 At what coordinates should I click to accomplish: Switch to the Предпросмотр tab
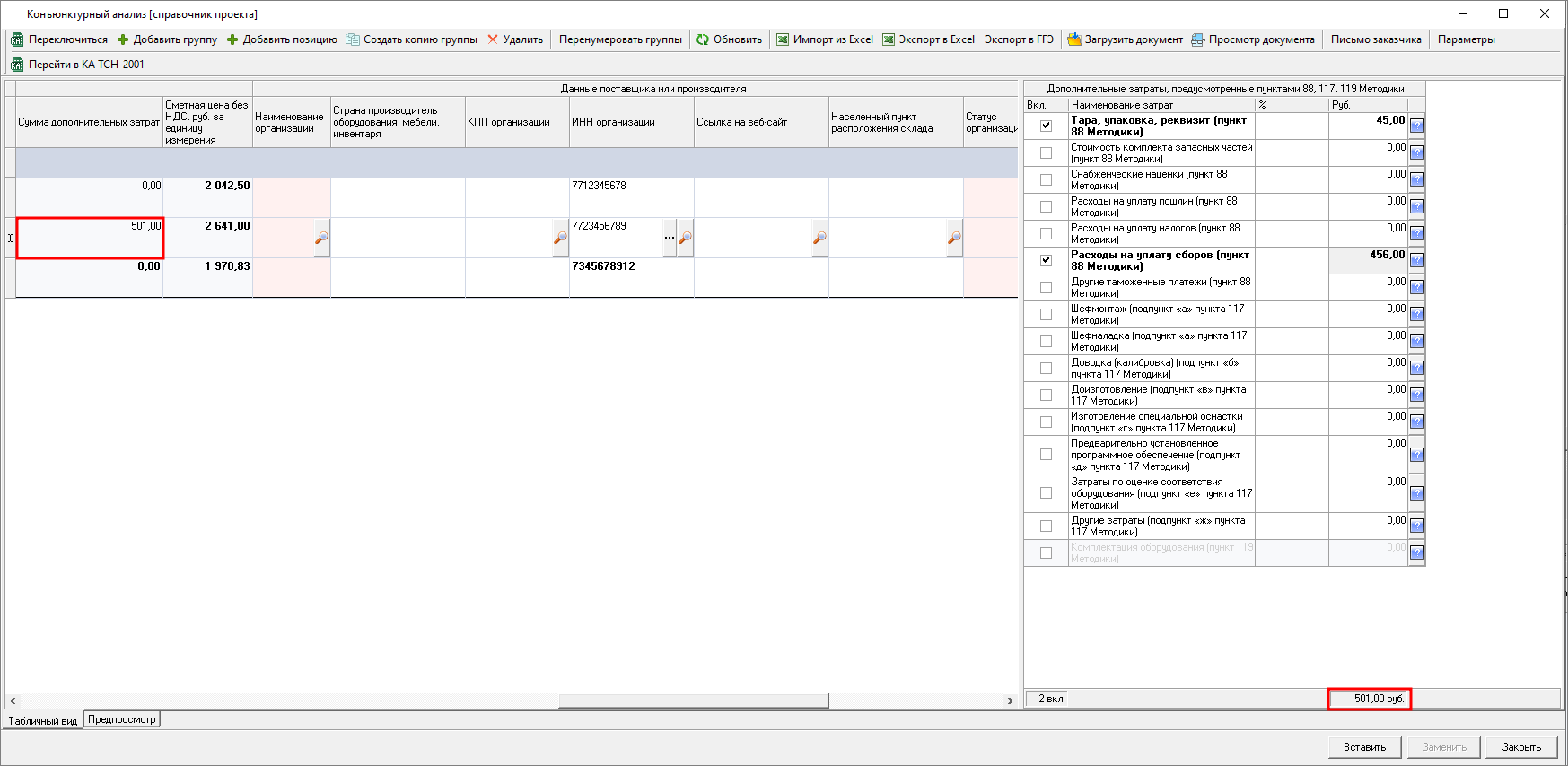122,719
